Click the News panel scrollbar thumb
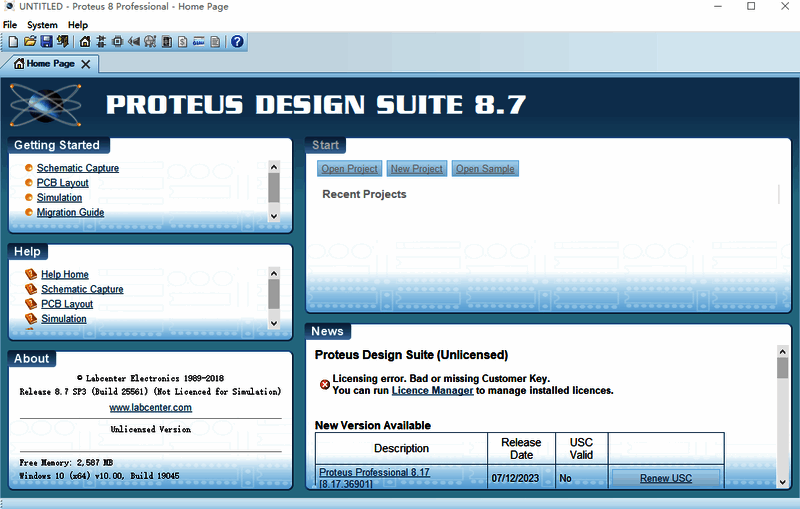The width and height of the screenshot is (800, 509). click(x=783, y=368)
